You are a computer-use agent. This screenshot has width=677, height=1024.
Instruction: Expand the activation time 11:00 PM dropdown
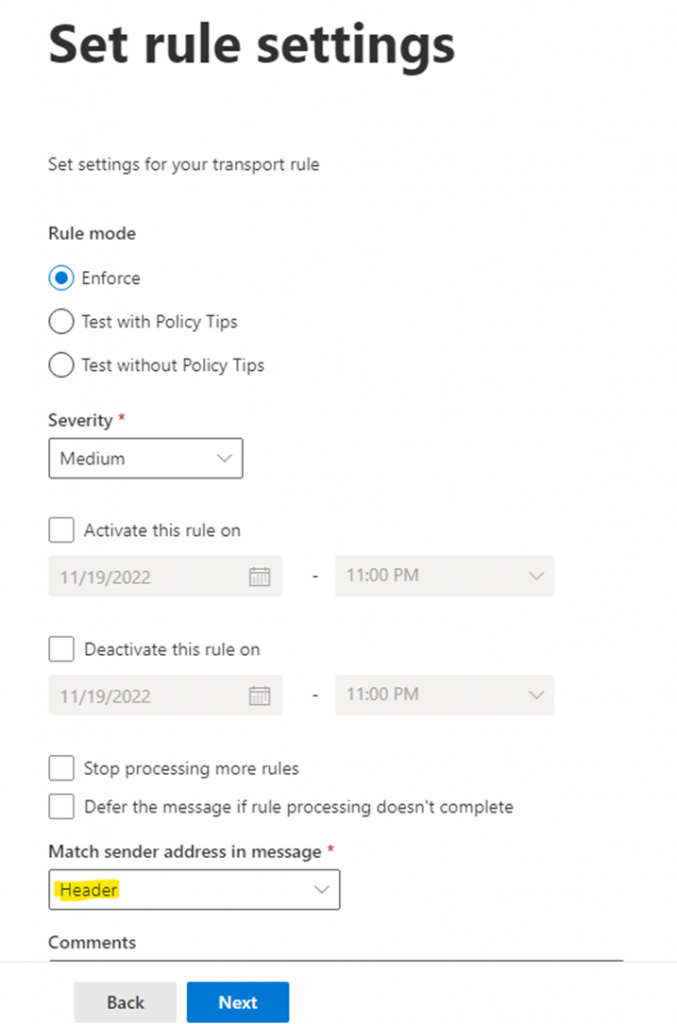coord(444,576)
